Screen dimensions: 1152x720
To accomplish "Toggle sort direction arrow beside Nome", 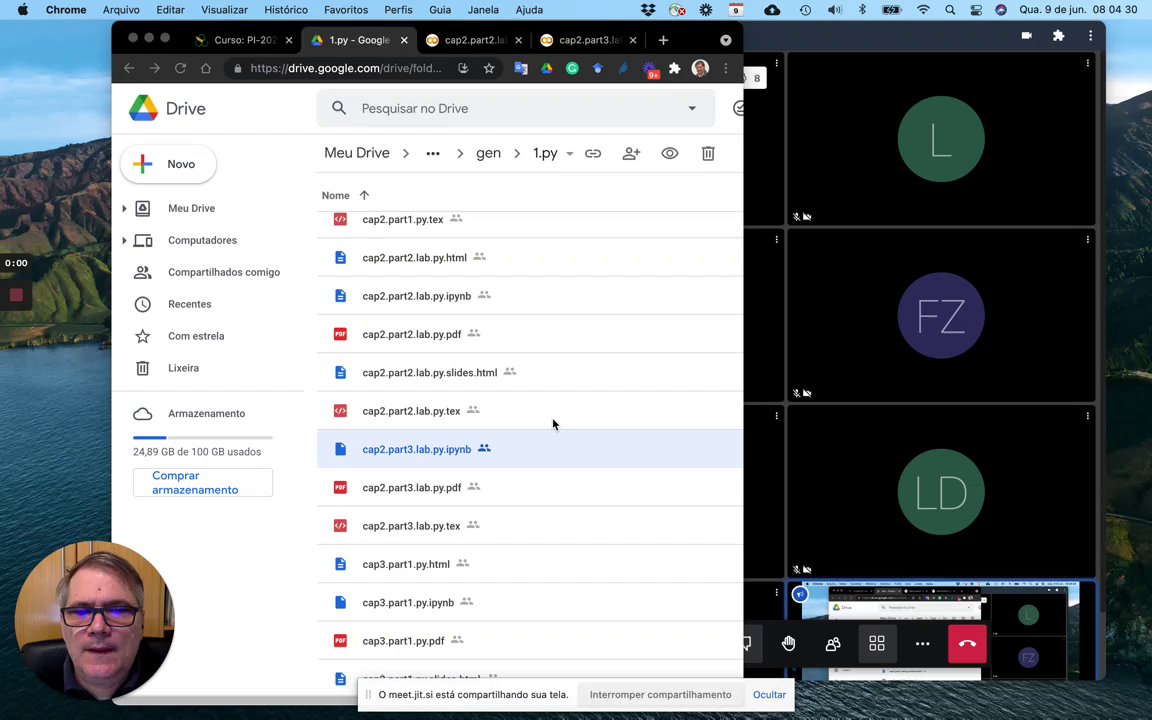I will coord(364,195).
